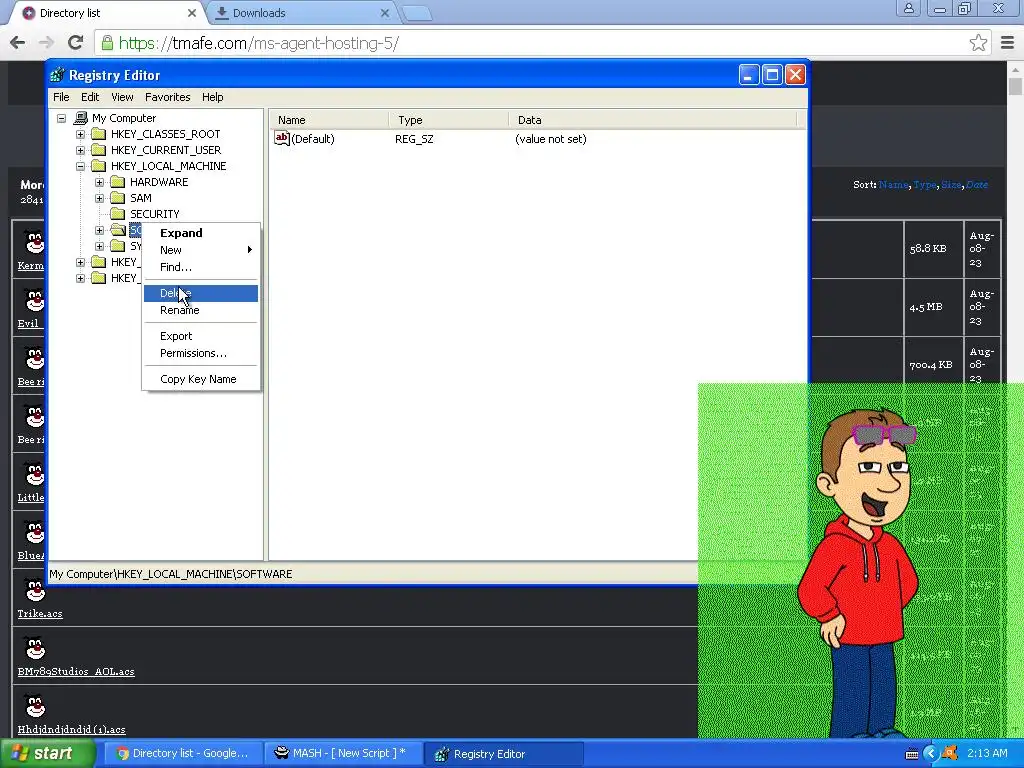Open the Help menu in Registry Editor
This screenshot has height=768, width=1024.
(x=212, y=97)
